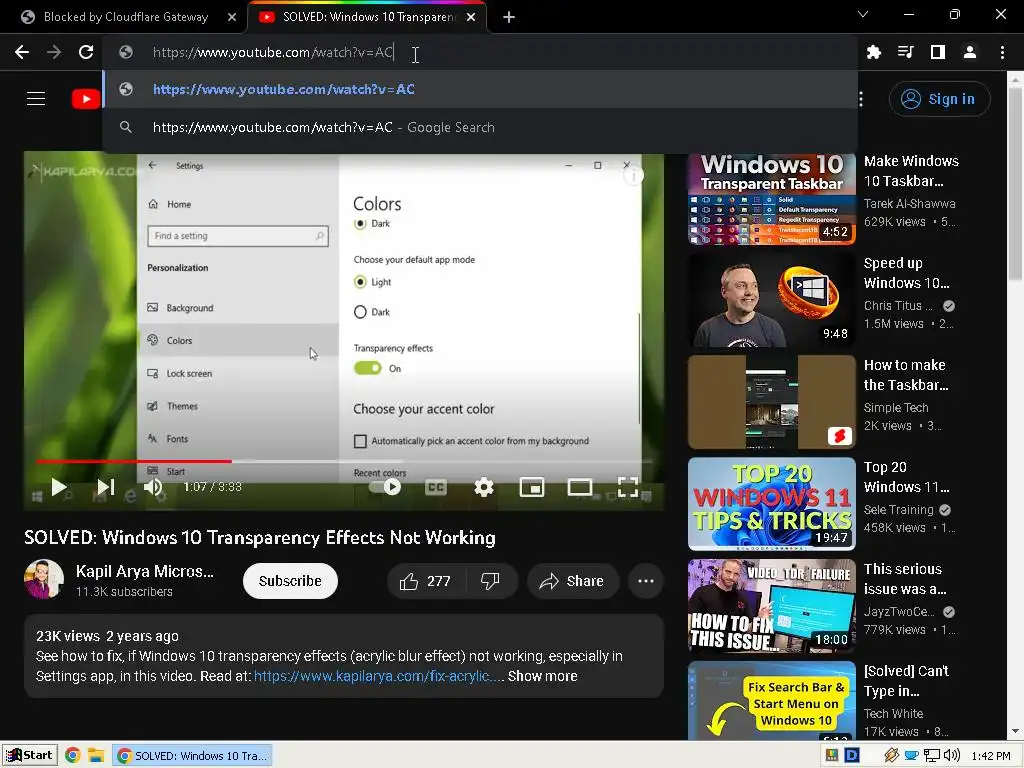Screen dimensions: 1024x768
Task: Subscribe to the channel
Action: [290, 581]
